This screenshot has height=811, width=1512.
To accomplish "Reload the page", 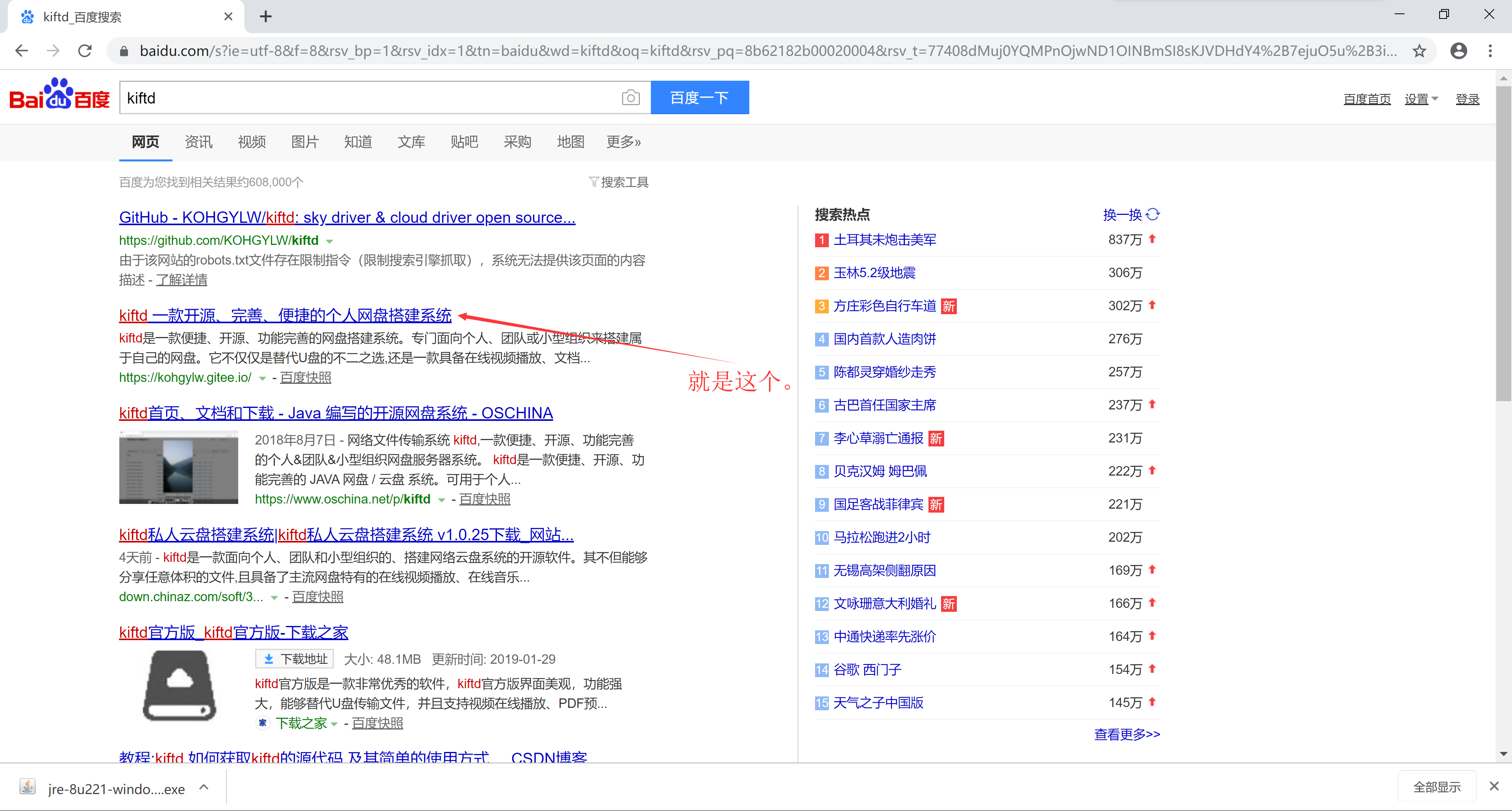I will point(85,51).
